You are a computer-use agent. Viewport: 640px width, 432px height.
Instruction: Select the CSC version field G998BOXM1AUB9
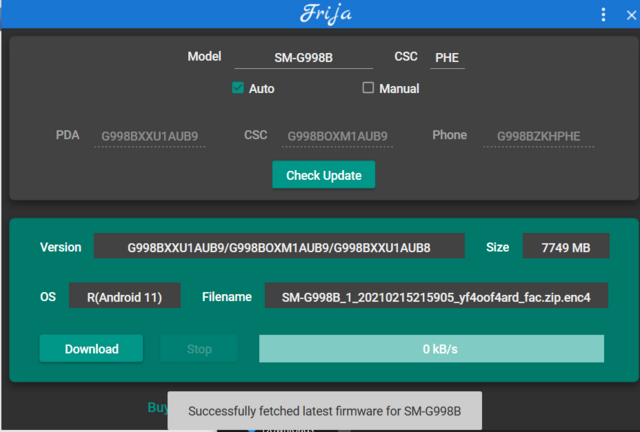click(x=337, y=136)
